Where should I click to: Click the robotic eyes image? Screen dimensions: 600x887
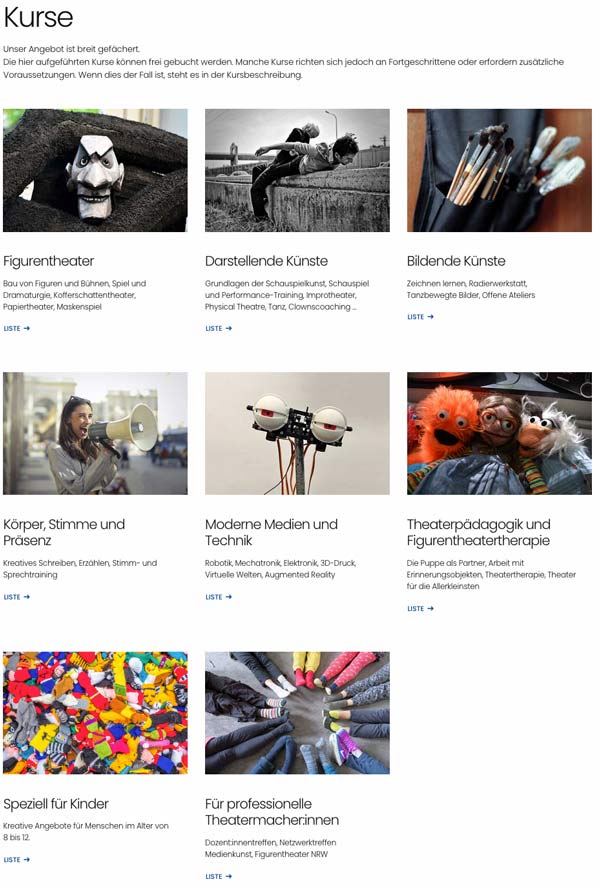click(297, 433)
